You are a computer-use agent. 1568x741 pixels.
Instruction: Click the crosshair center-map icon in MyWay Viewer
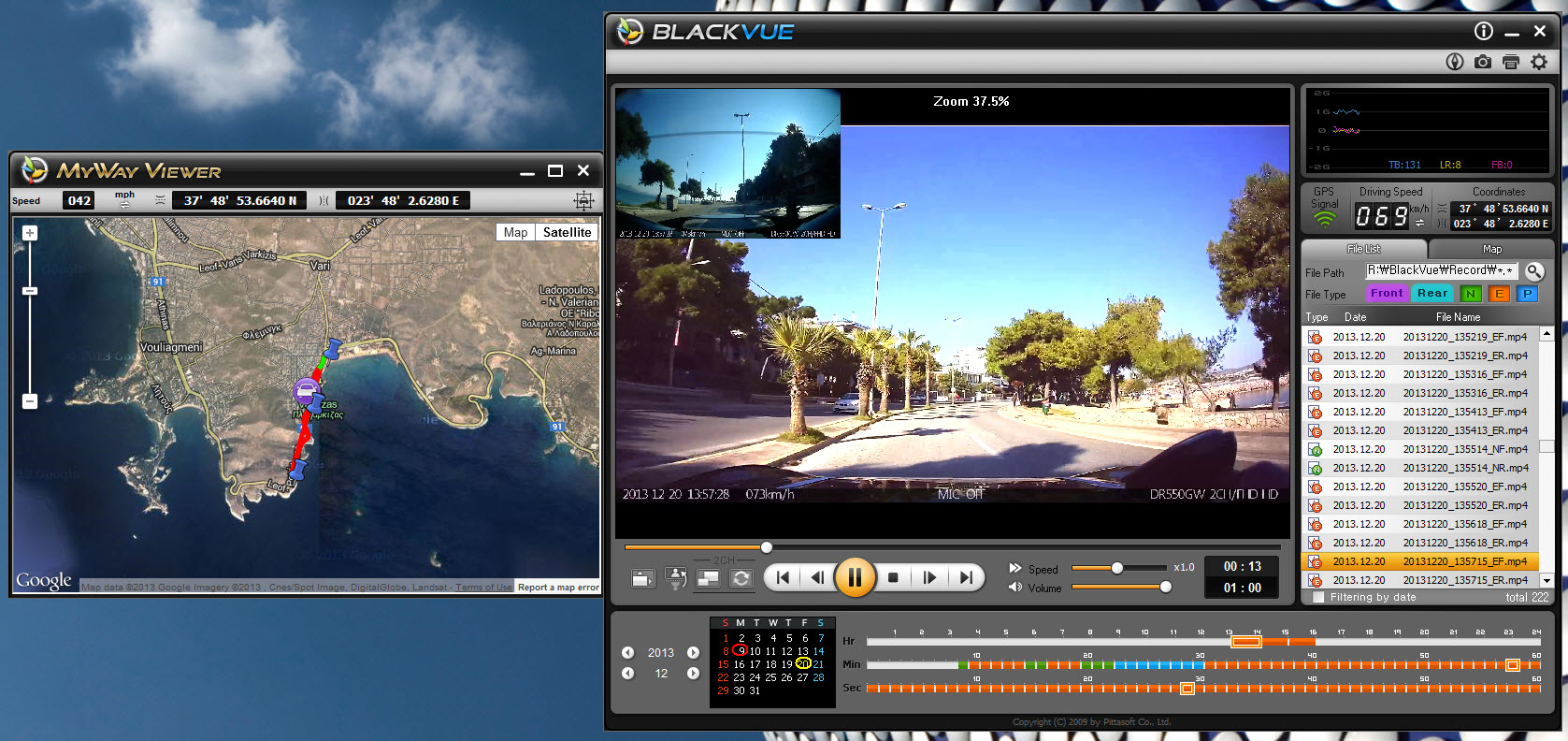click(583, 200)
